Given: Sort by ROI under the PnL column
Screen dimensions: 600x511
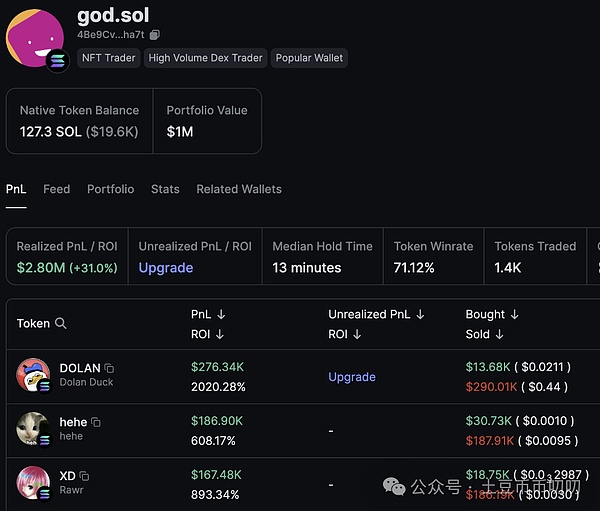Looking at the screenshot, I should click(219, 334).
